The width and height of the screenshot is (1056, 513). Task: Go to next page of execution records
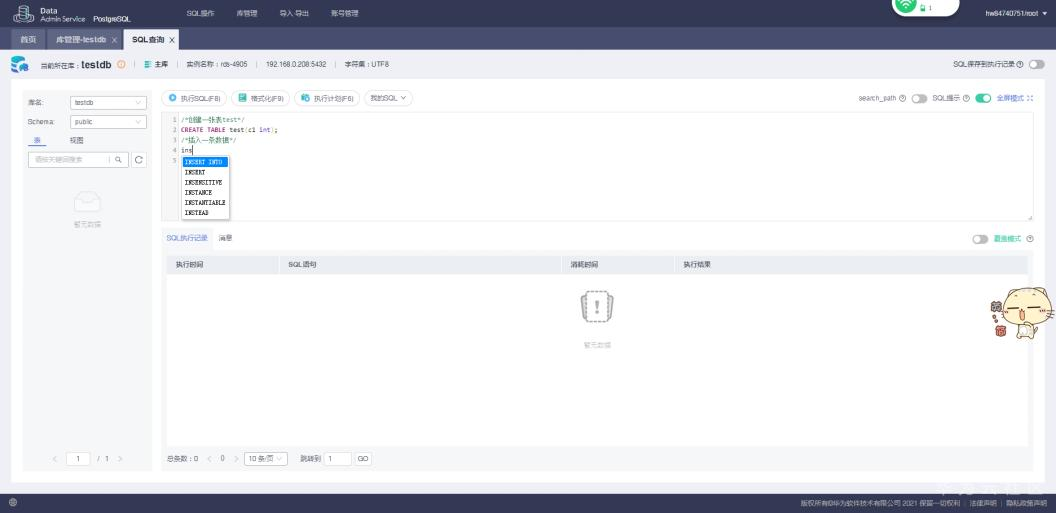[x=236, y=459]
